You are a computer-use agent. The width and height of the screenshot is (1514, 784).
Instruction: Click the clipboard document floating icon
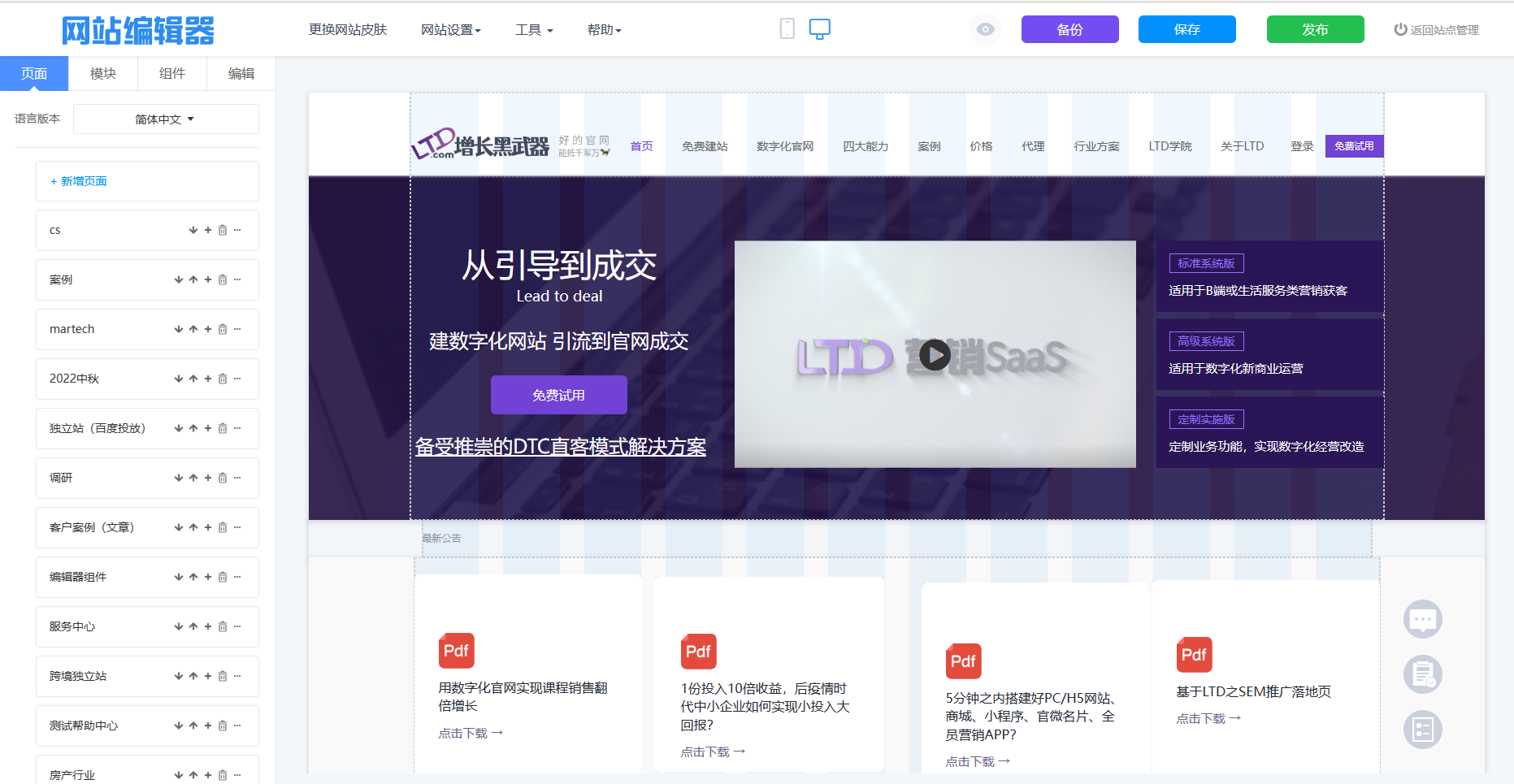point(1422,674)
